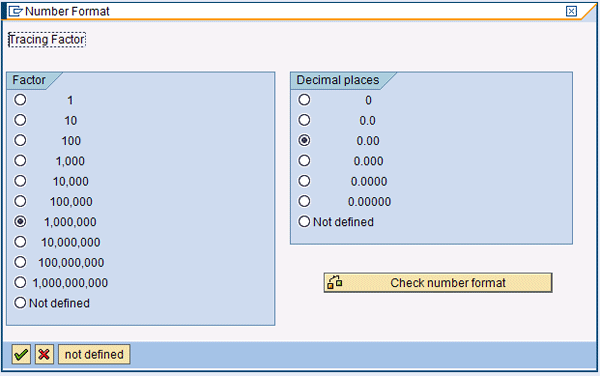Choose 0.000 decimal places radio
Screen dimensions: 600x376
click(304, 161)
